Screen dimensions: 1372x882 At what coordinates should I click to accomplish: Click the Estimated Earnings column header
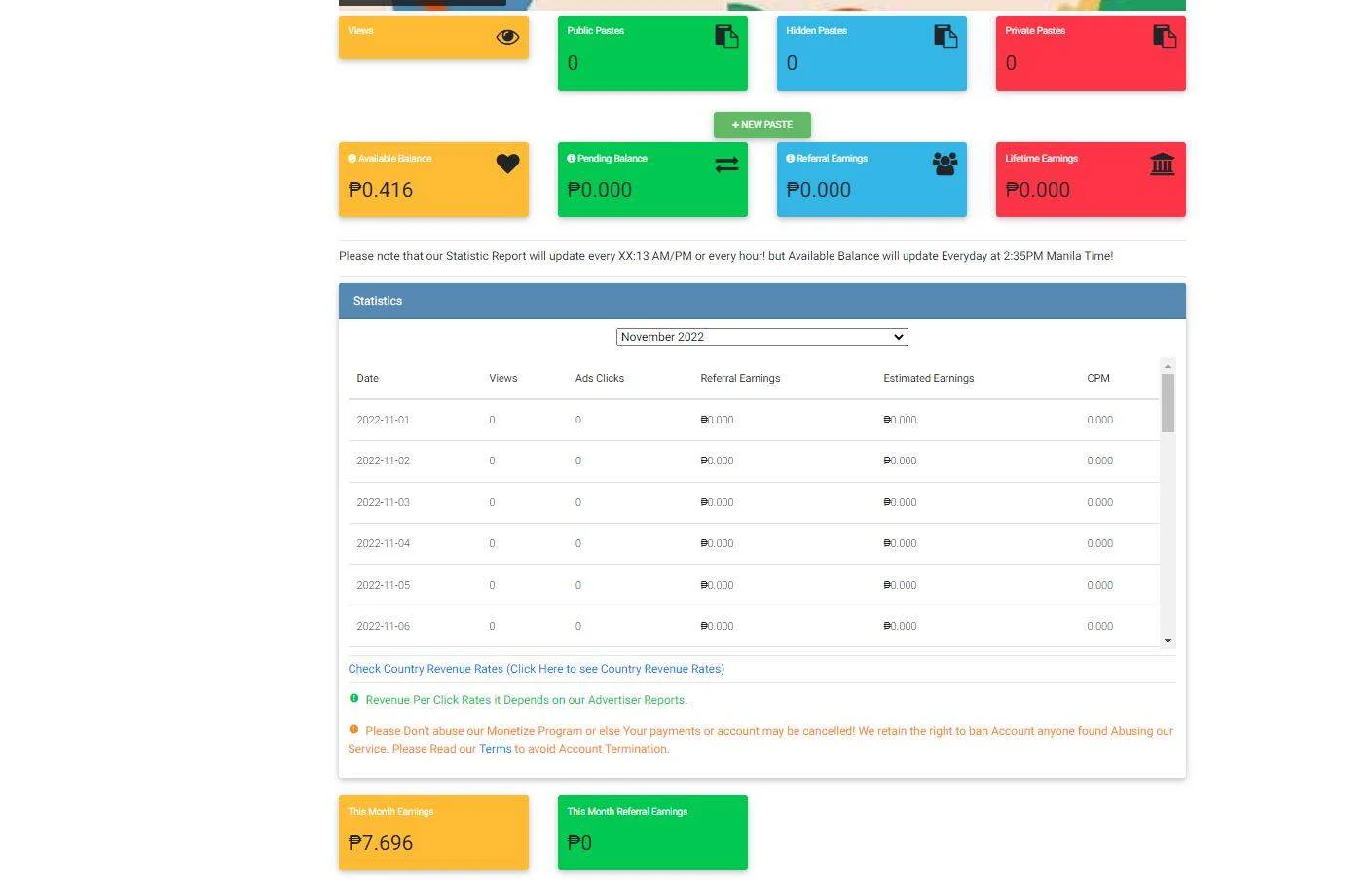tap(929, 378)
